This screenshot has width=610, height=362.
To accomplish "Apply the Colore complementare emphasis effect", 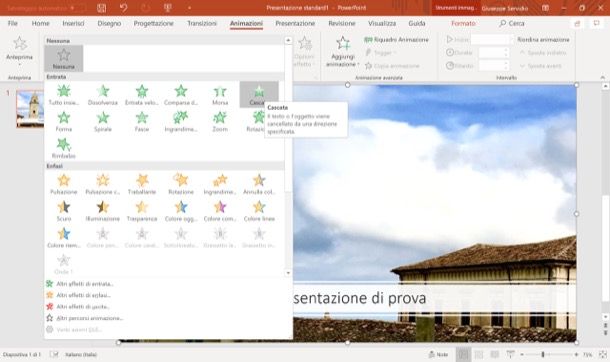I will tap(220, 211).
